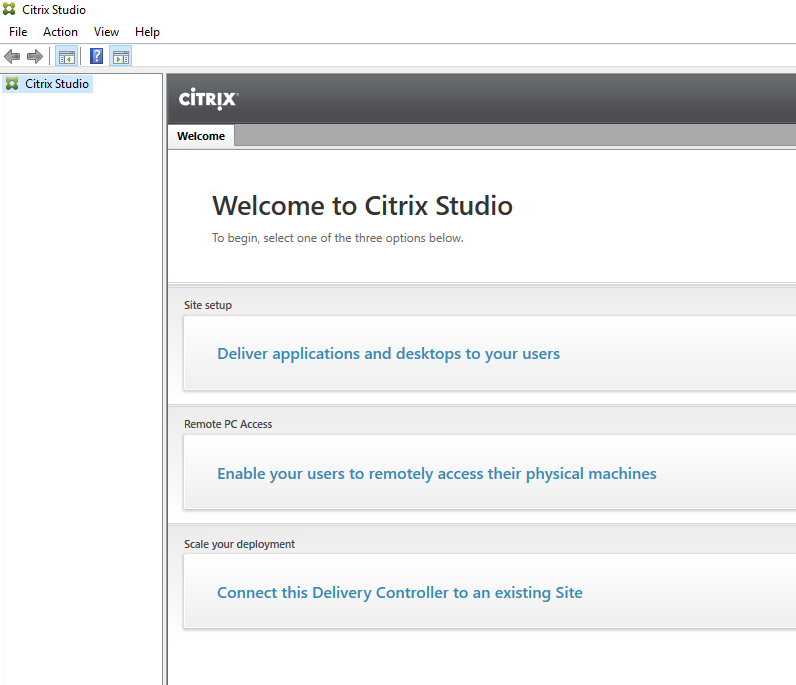Screen dimensions: 796x685
Task: Toggle the Show/Hide Console Tree icon
Action: 67,56
